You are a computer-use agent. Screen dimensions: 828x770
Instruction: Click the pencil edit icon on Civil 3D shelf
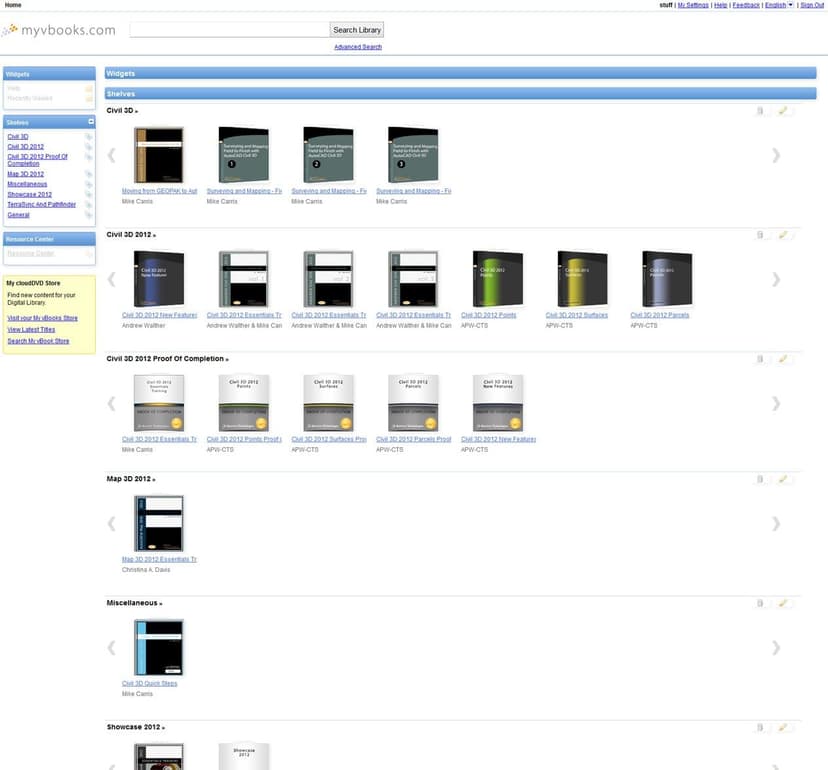(783, 110)
